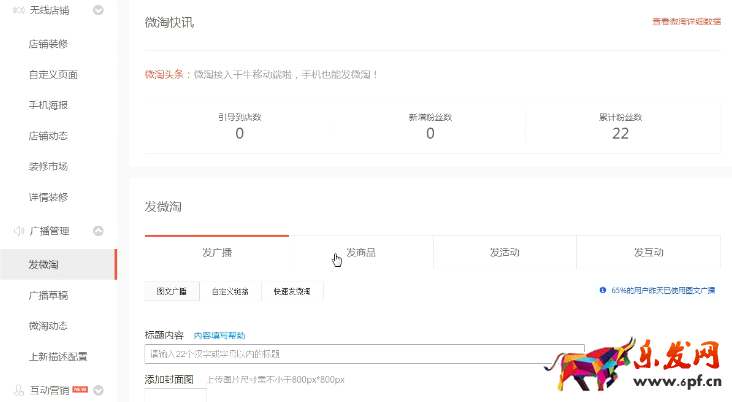Open 店铺装修 in the sidebar
Viewport: 732px width, 402px height.
(49, 44)
